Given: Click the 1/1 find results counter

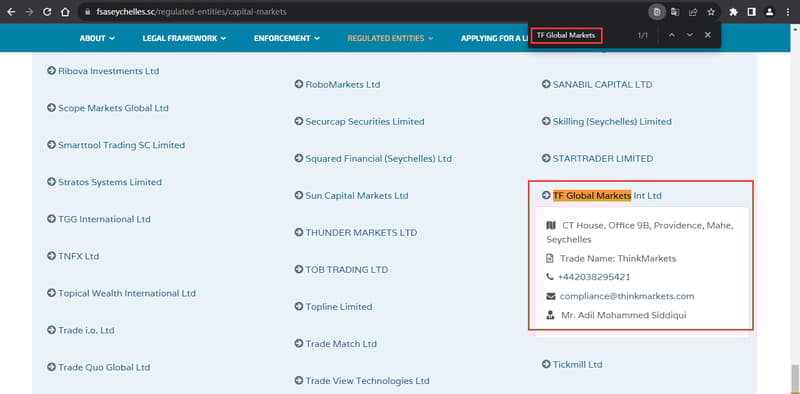Looking at the screenshot, I should 643,35.
